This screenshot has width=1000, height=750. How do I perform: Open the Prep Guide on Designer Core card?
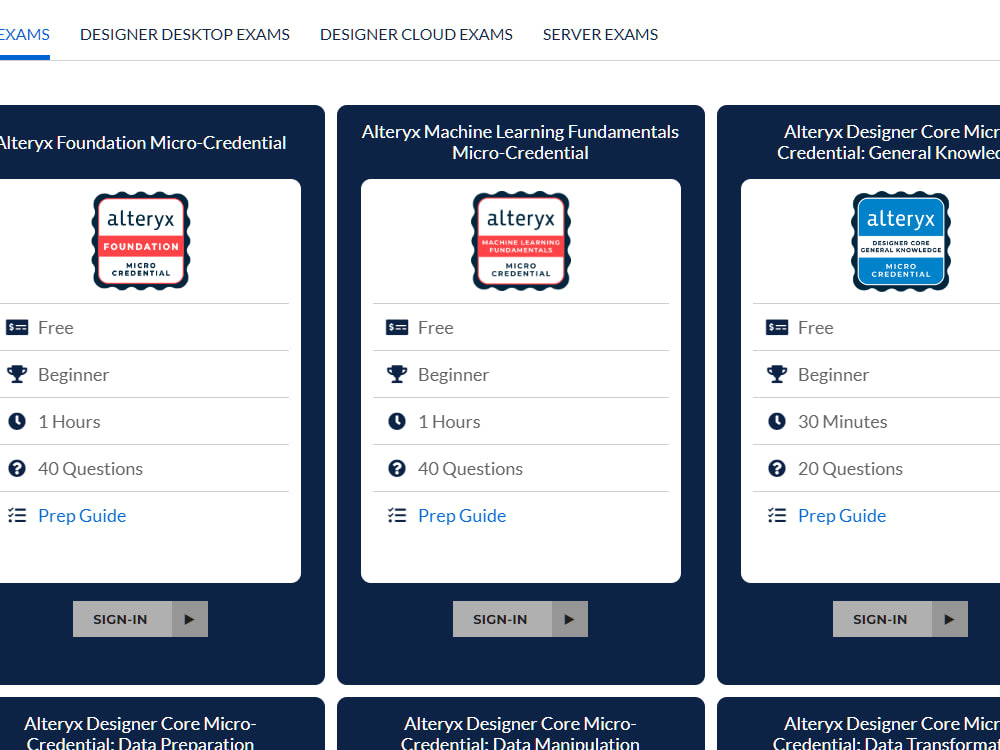(x=841, y=515)
